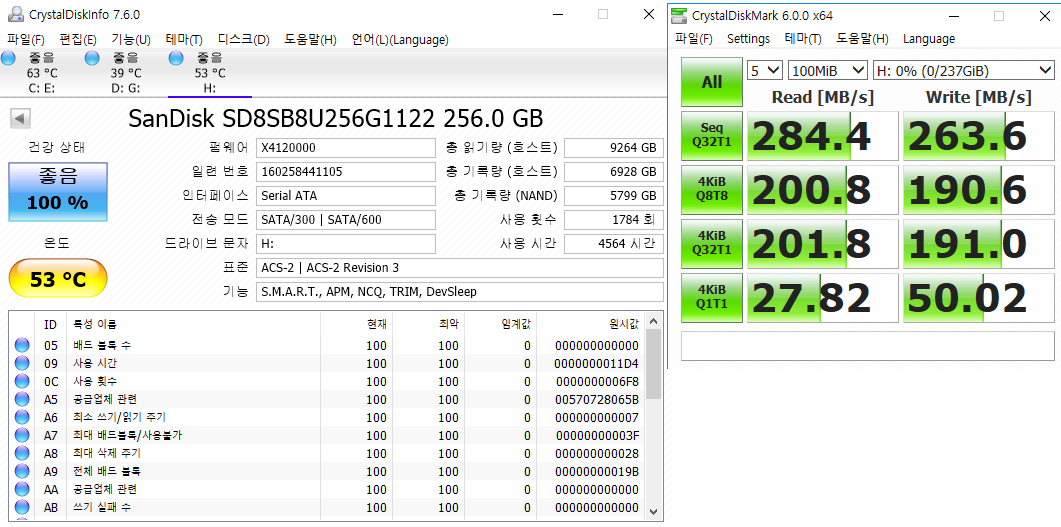Click the standard field ACS-2 Revision 3

pyautogui.click(x=460, y=268)
